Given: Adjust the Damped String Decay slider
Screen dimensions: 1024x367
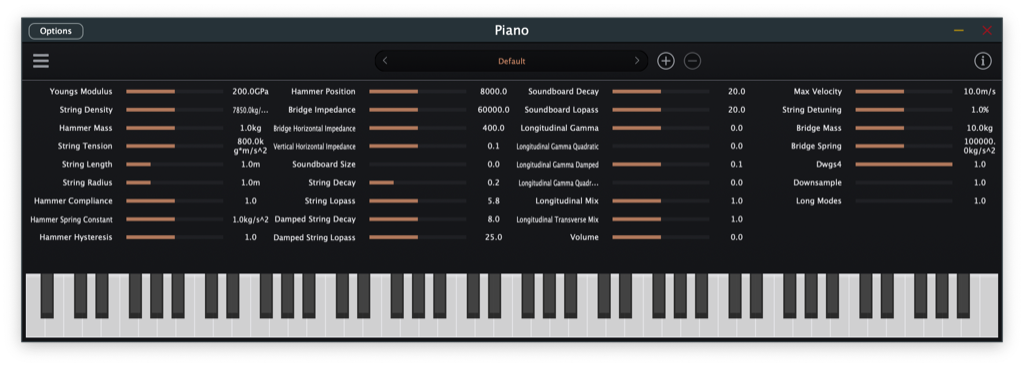Looking at the screenshot, I should click(417, 219).
